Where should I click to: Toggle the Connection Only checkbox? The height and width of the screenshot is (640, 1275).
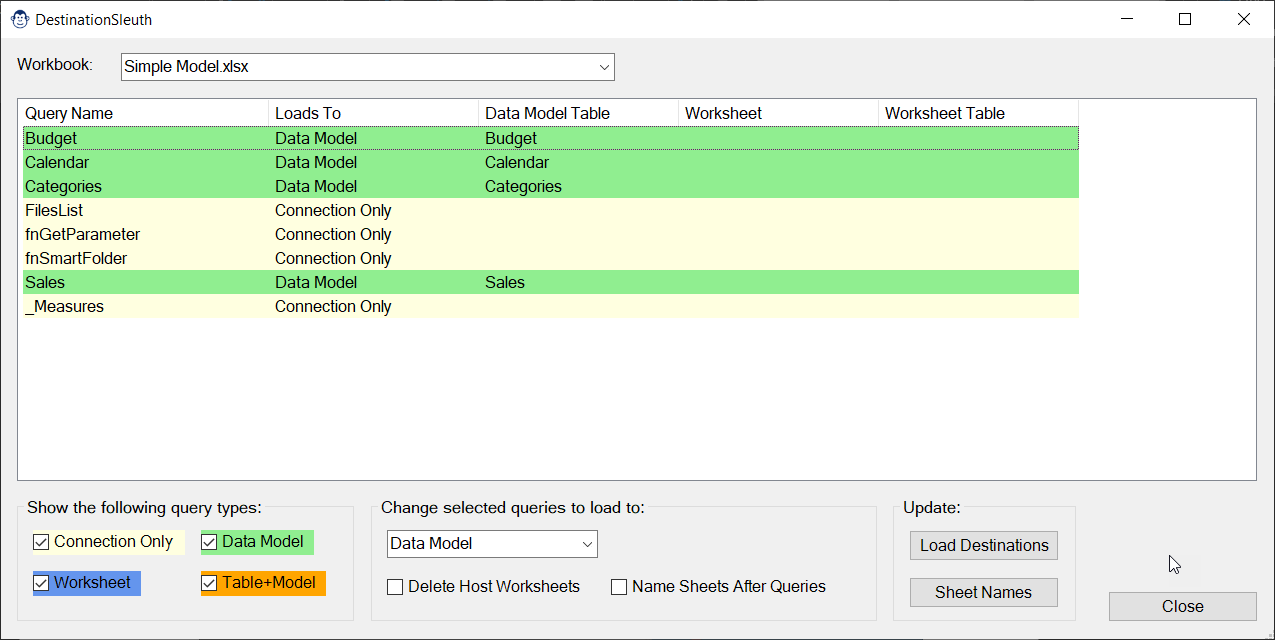(x=42, y=542)
